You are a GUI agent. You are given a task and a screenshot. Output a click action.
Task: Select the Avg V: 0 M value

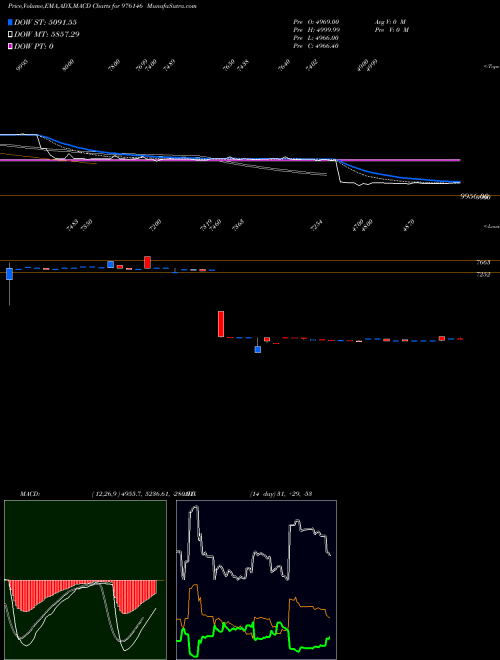[390, 22]
